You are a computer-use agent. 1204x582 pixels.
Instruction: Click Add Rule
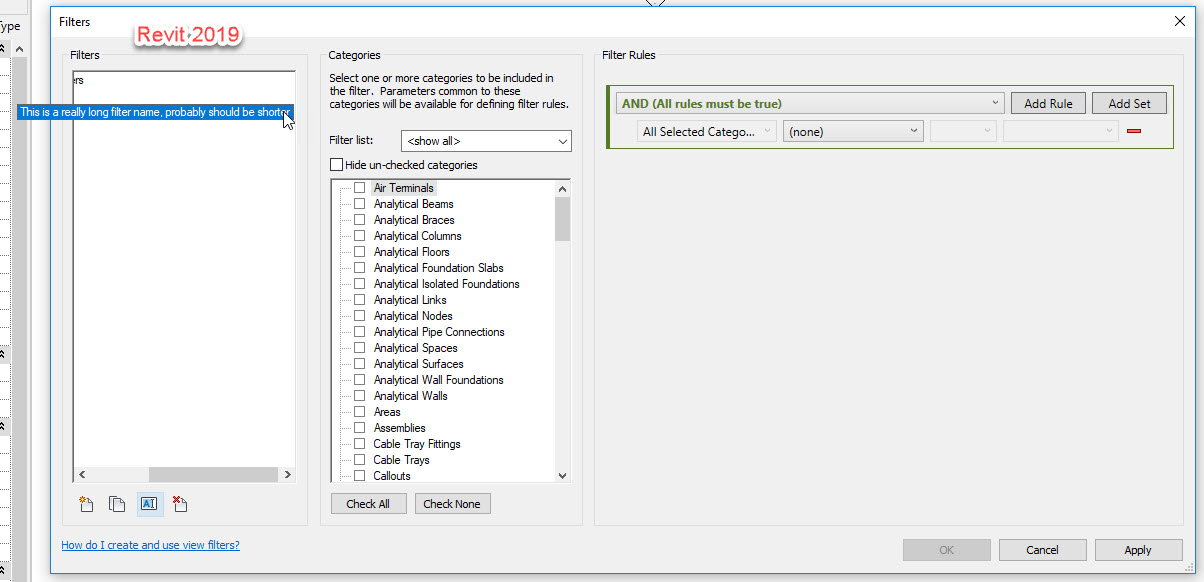(1048, 102)
